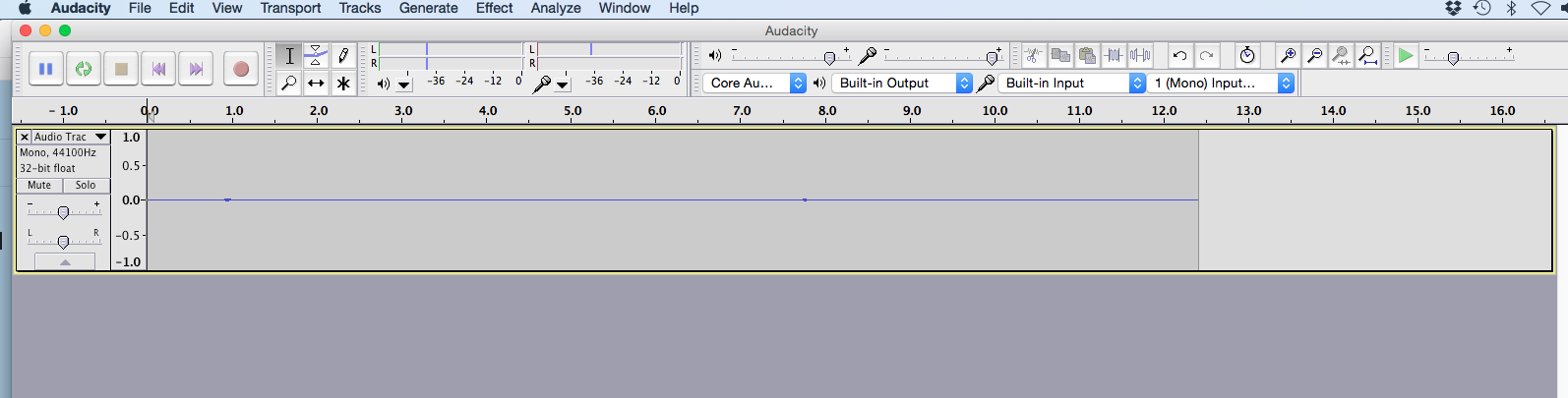Viewport: 1568px width, 398px height.
Task: Open the Apple menu
Action: (x=25, y=8)
